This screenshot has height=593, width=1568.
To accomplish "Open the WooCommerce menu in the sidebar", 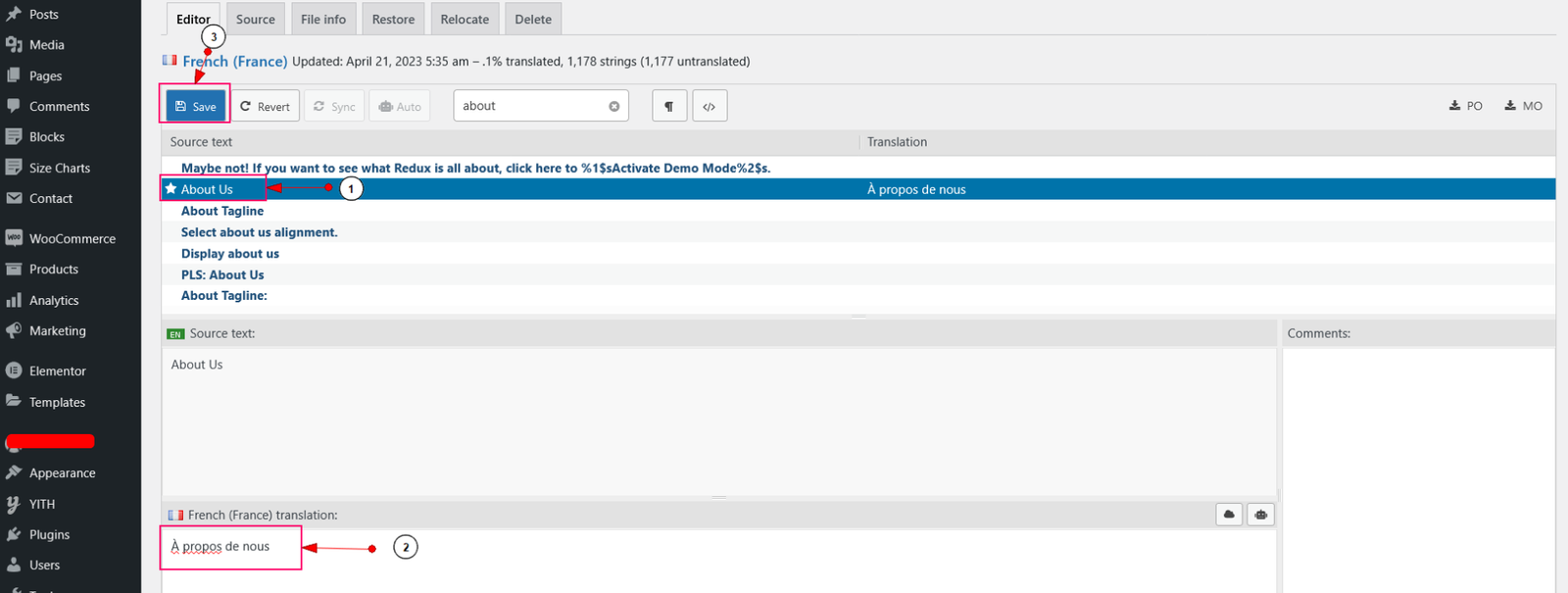I will click(x=72, y=238).
